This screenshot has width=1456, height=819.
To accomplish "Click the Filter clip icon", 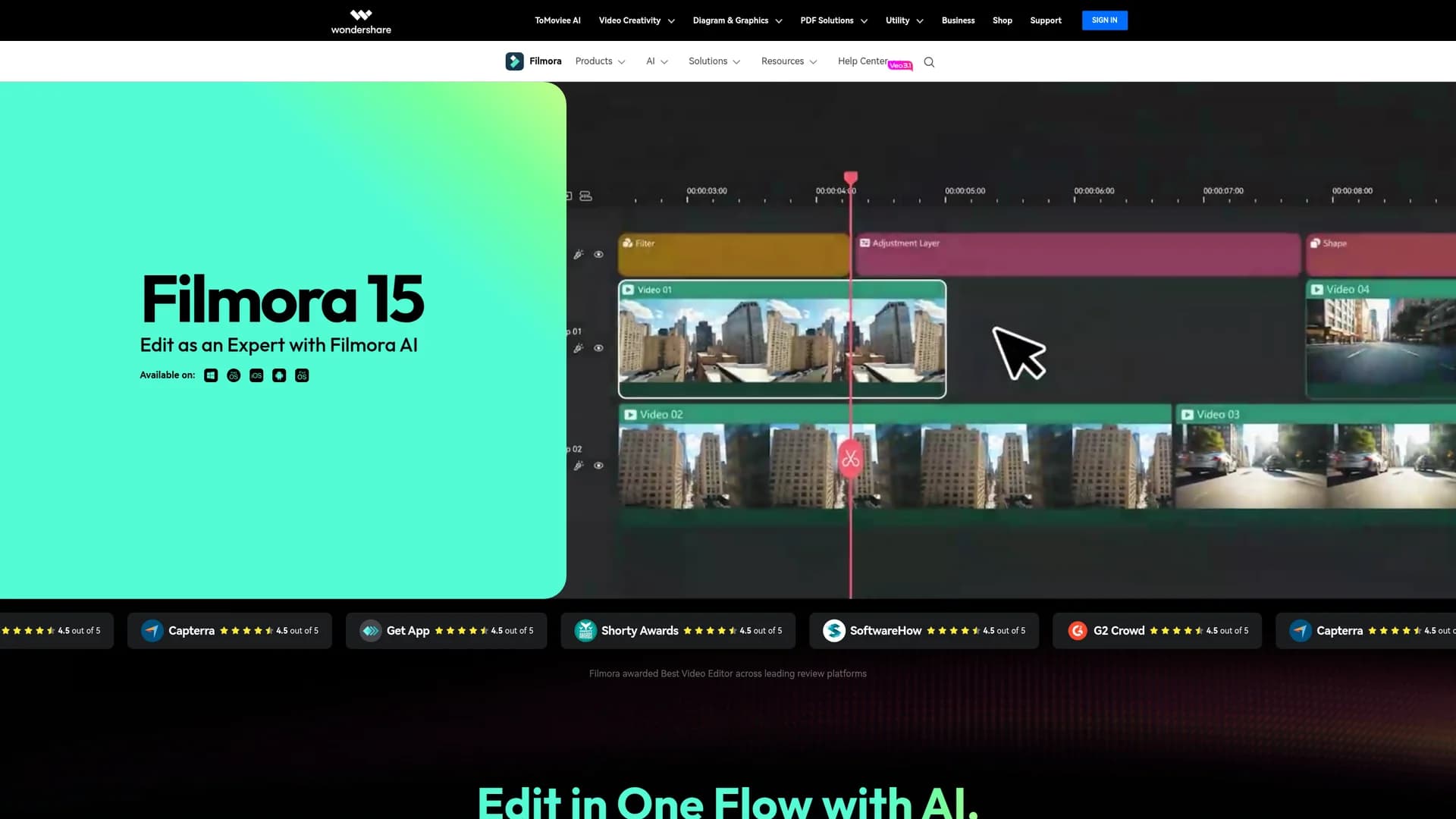I will click(x=628, y=243).
